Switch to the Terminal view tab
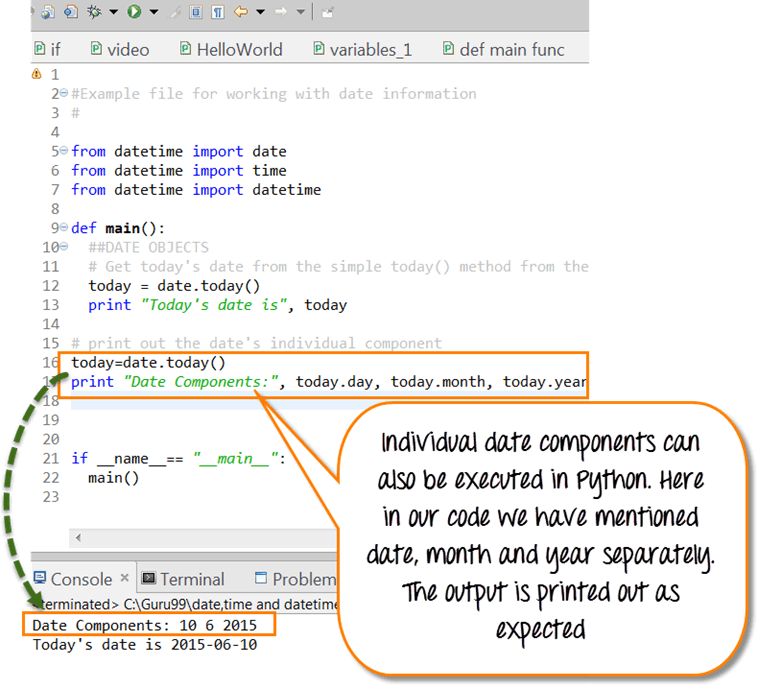 pos(183,579)
